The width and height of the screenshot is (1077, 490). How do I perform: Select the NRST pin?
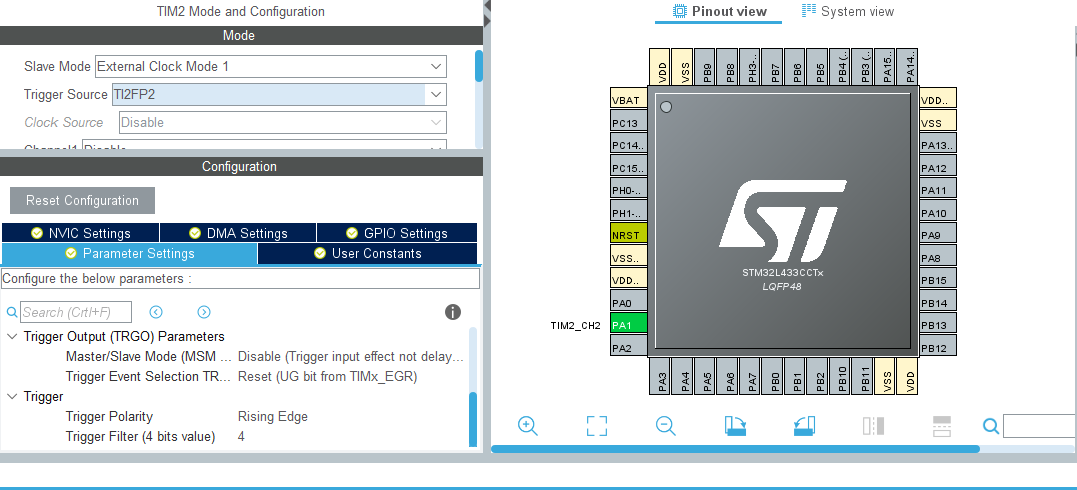[628, 235]
